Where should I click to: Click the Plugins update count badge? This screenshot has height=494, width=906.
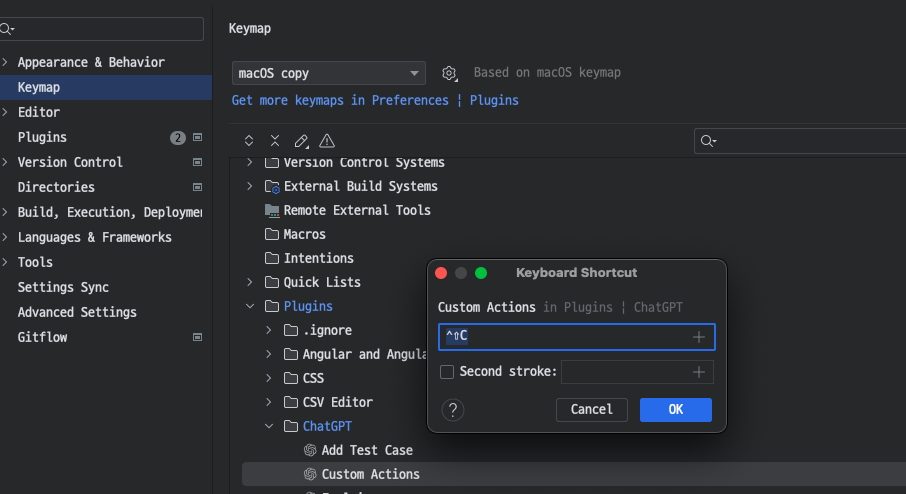[178, 138]
